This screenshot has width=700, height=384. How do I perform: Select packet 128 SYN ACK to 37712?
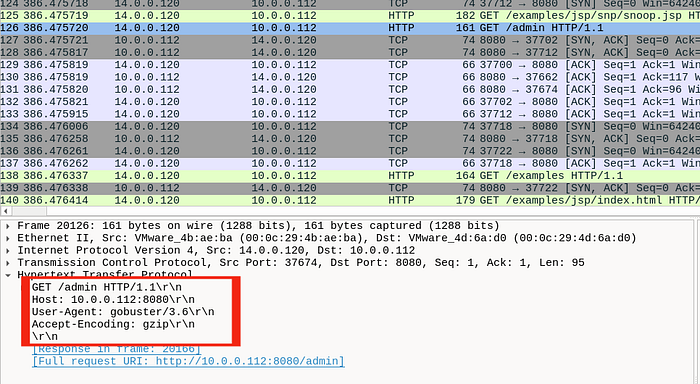350,53
